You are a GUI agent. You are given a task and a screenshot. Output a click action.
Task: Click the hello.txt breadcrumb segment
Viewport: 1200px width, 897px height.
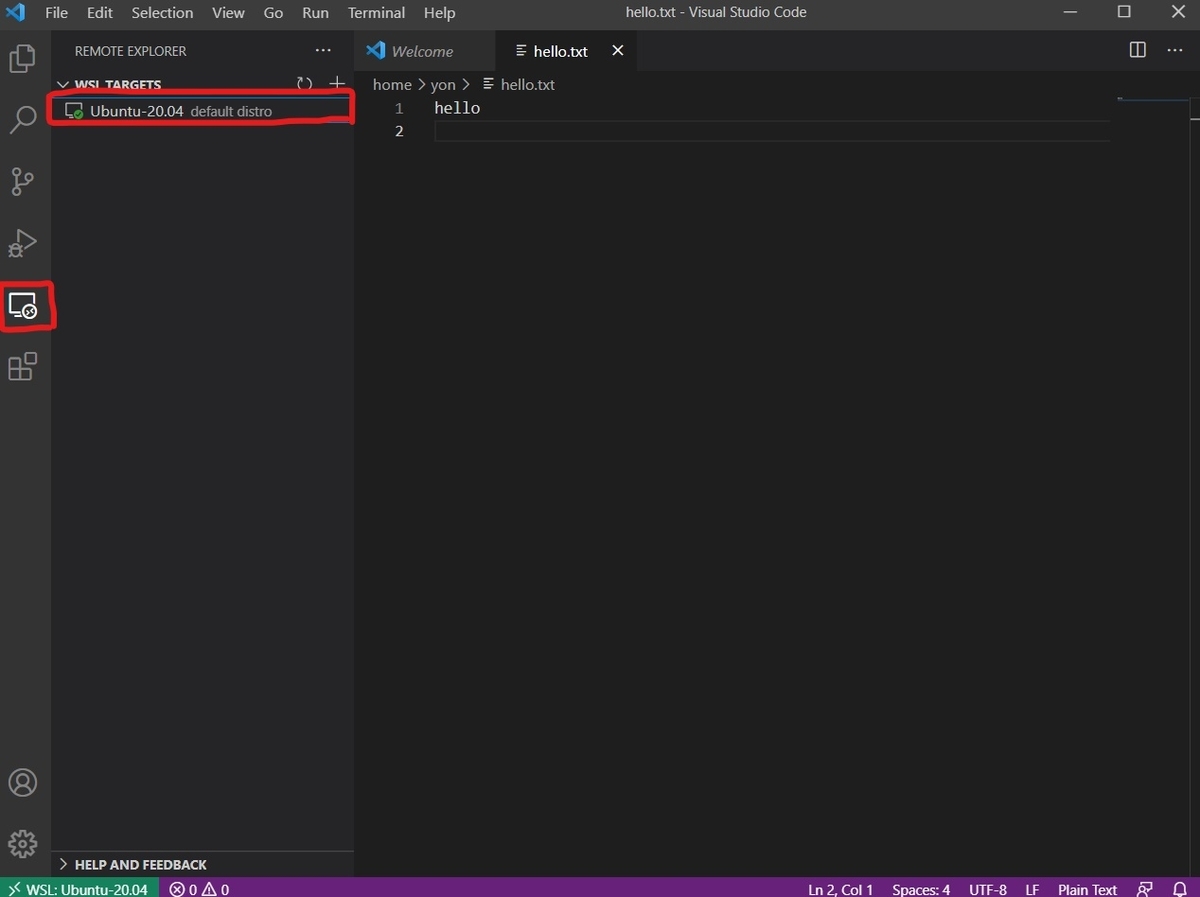click(519, 85)
